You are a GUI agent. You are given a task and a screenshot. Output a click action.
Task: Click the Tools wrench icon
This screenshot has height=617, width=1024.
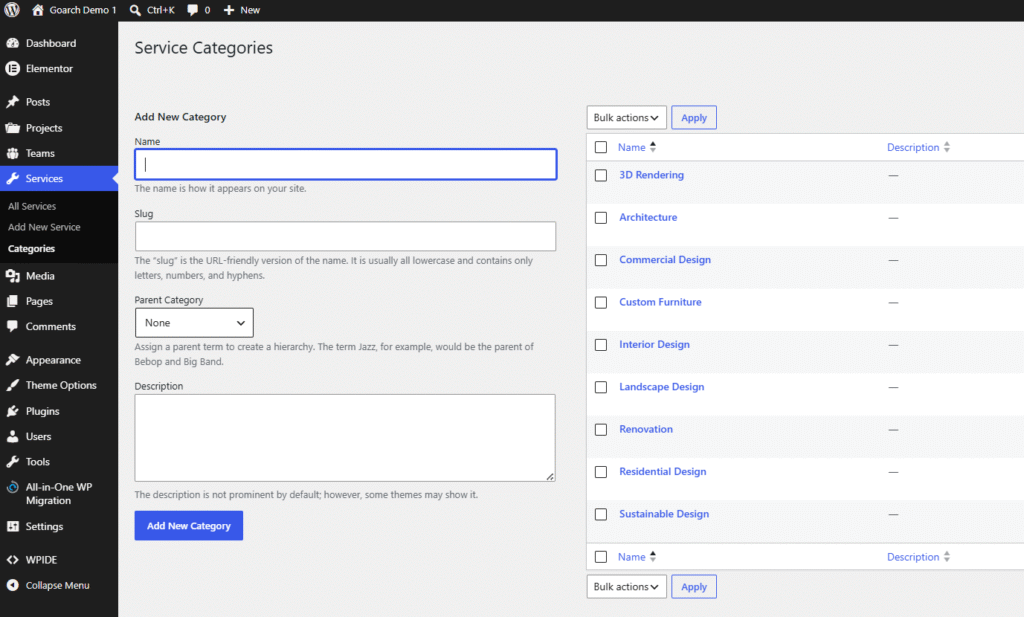[x=12, y=462]
